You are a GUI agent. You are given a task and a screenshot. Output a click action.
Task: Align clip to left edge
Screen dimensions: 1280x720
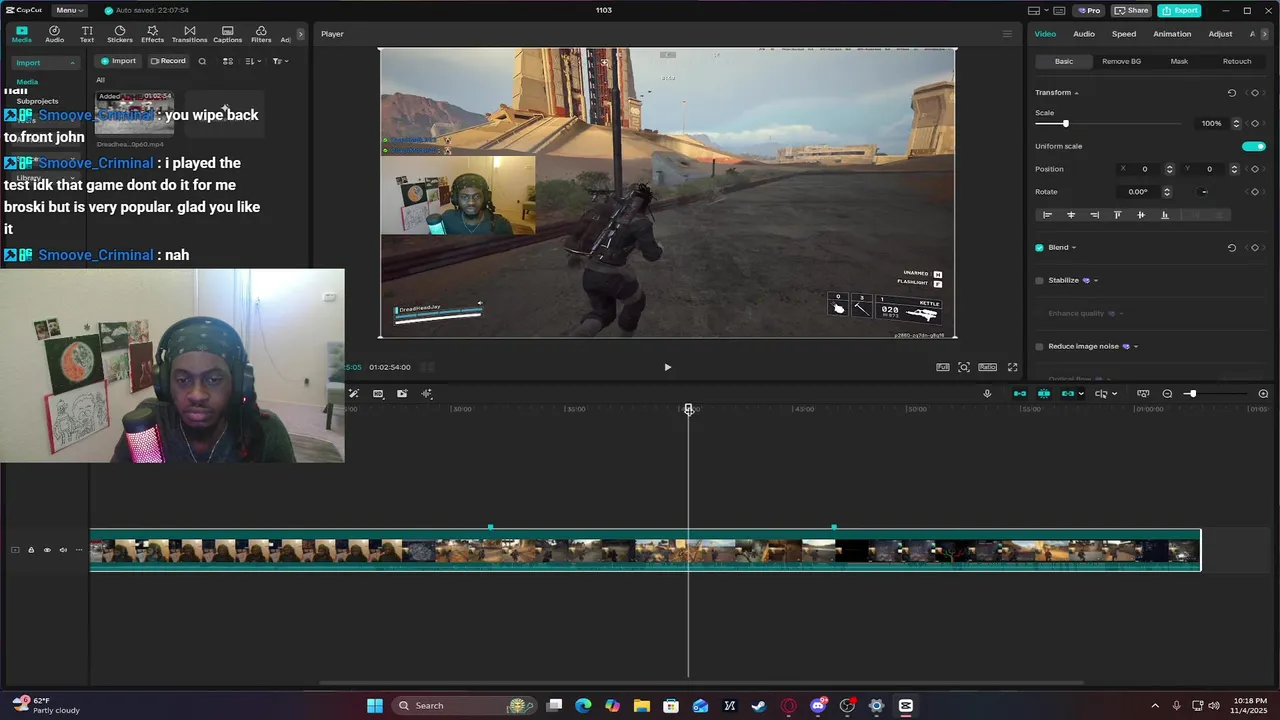(x=1047, y=215)
